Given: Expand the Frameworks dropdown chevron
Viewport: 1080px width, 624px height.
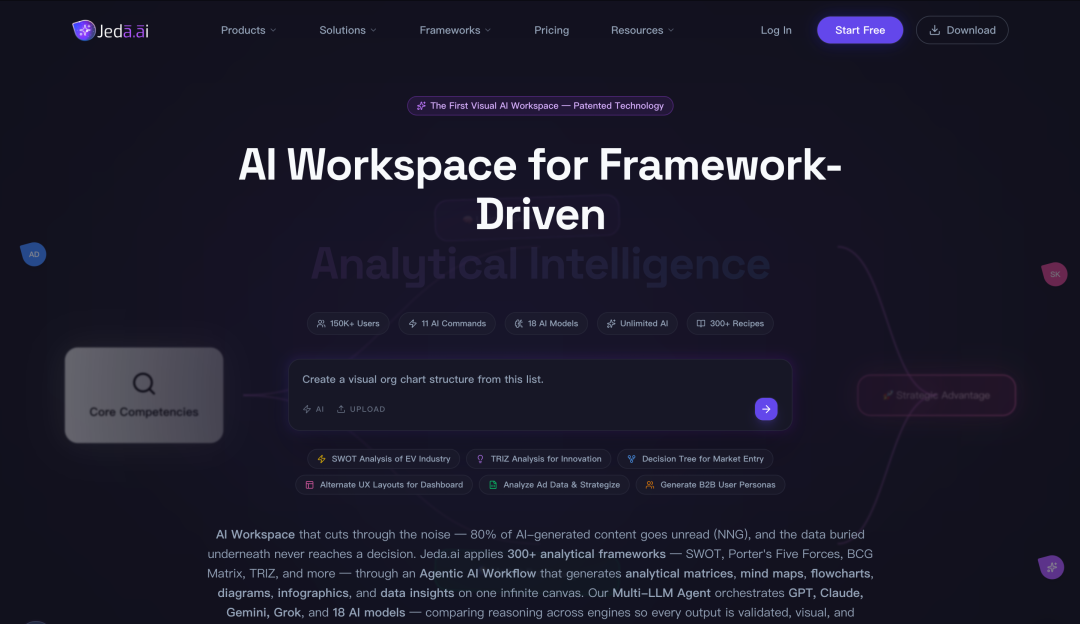Looking at the screenshot, I should (x=488, y=30).
